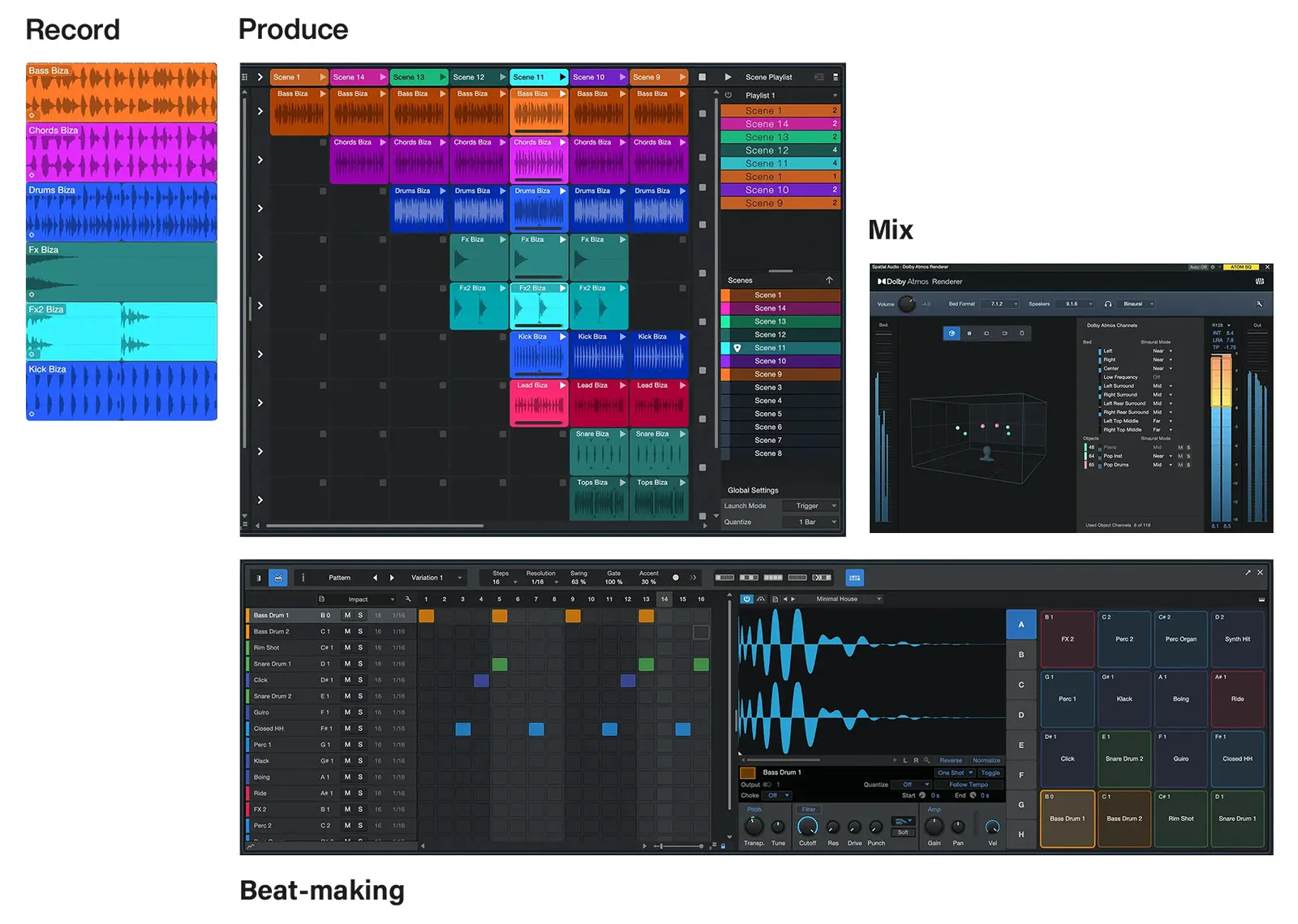This screenshot has width=1298, height=924.
Task: Adjust the filter Cutoff knob
Action: 807,826
